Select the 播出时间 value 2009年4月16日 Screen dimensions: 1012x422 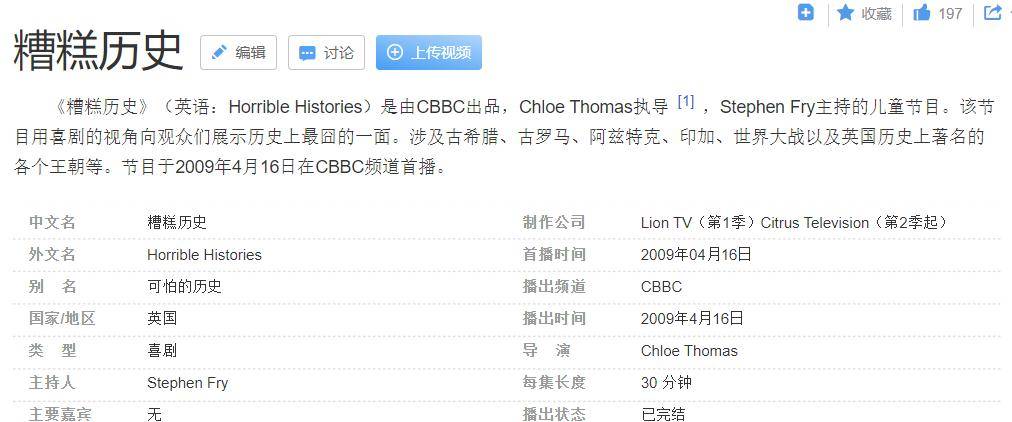693,318
